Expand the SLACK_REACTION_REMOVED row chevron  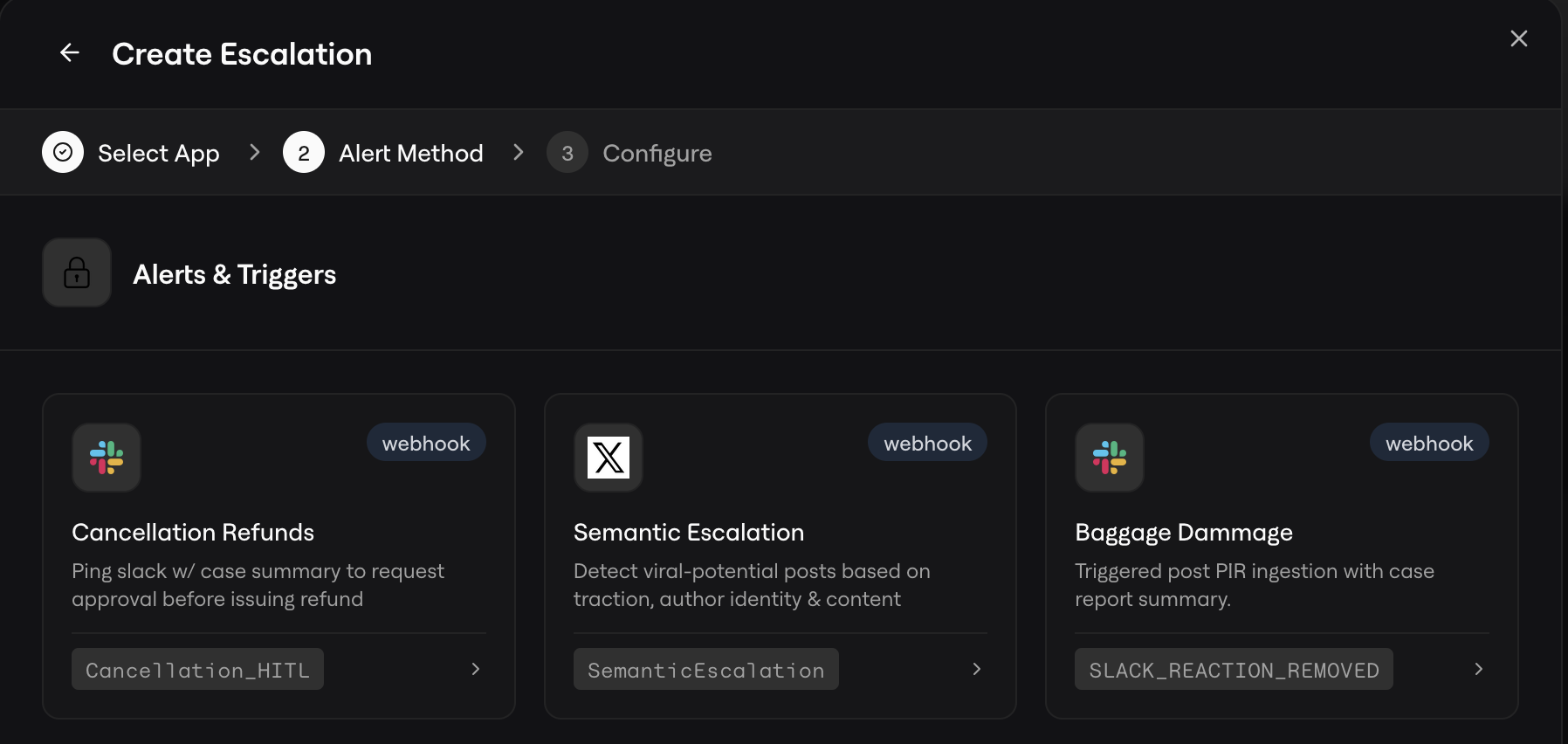(1478, 669)
